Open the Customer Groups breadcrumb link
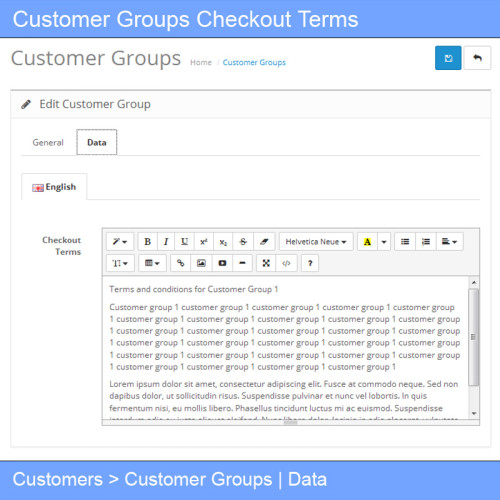Screen dimensions: 500x500 pos(254,62)
